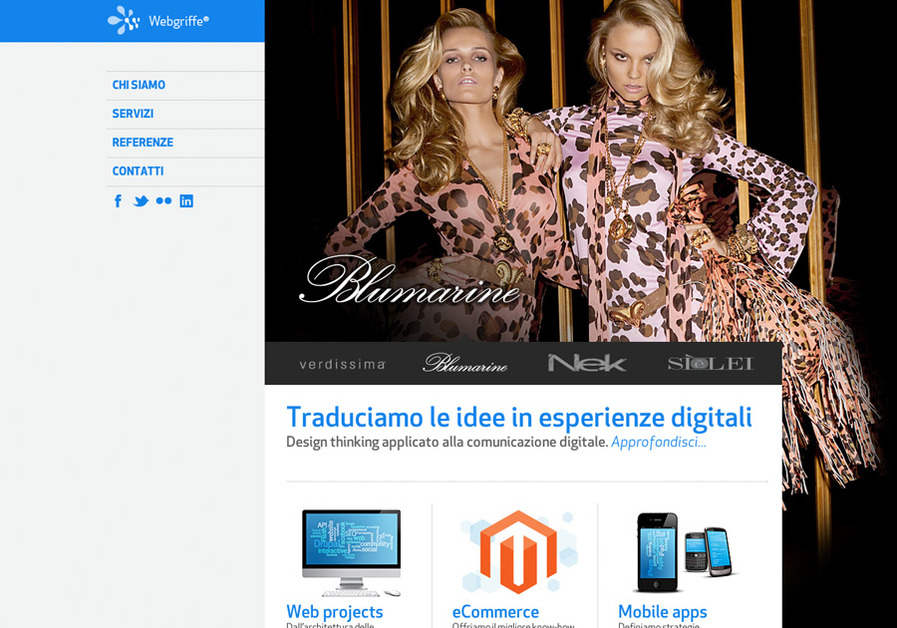897x628 pixels.
Task: Click the smartphones Mobile apps image
Action: (x=684, y=552)
